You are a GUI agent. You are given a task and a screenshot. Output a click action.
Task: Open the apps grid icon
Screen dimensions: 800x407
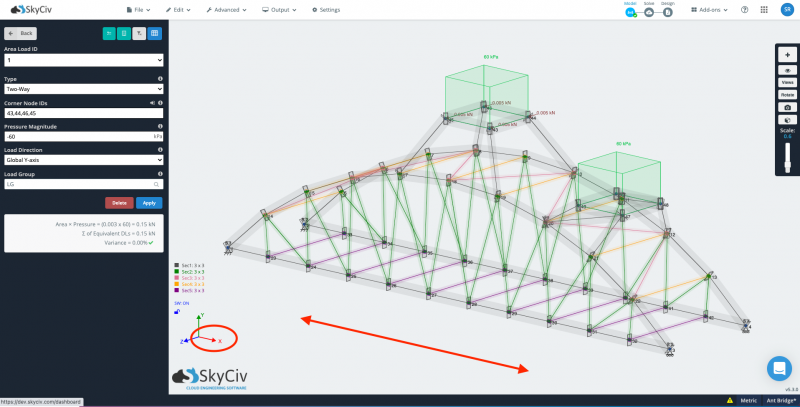click(765, 9)
